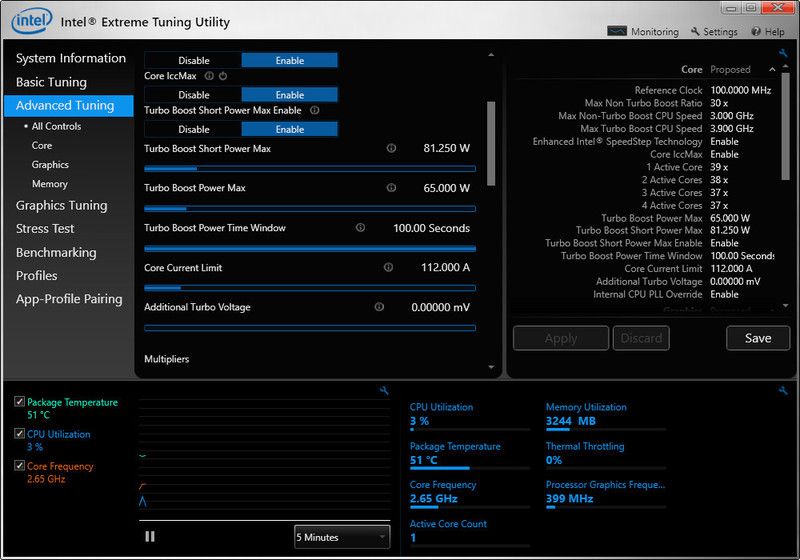Click wrench icon in the statistics panel

(783, 391)
